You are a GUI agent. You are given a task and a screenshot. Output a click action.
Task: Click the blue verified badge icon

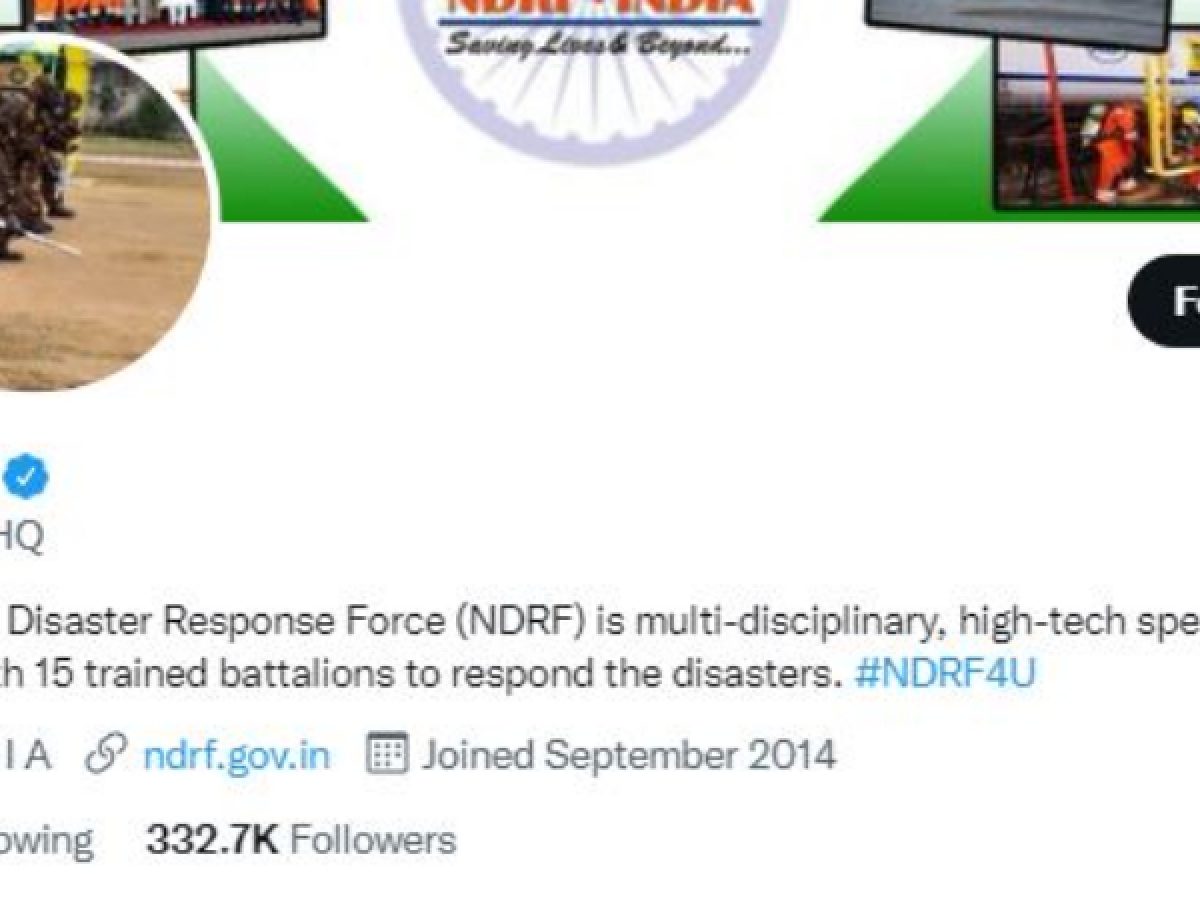24,478
